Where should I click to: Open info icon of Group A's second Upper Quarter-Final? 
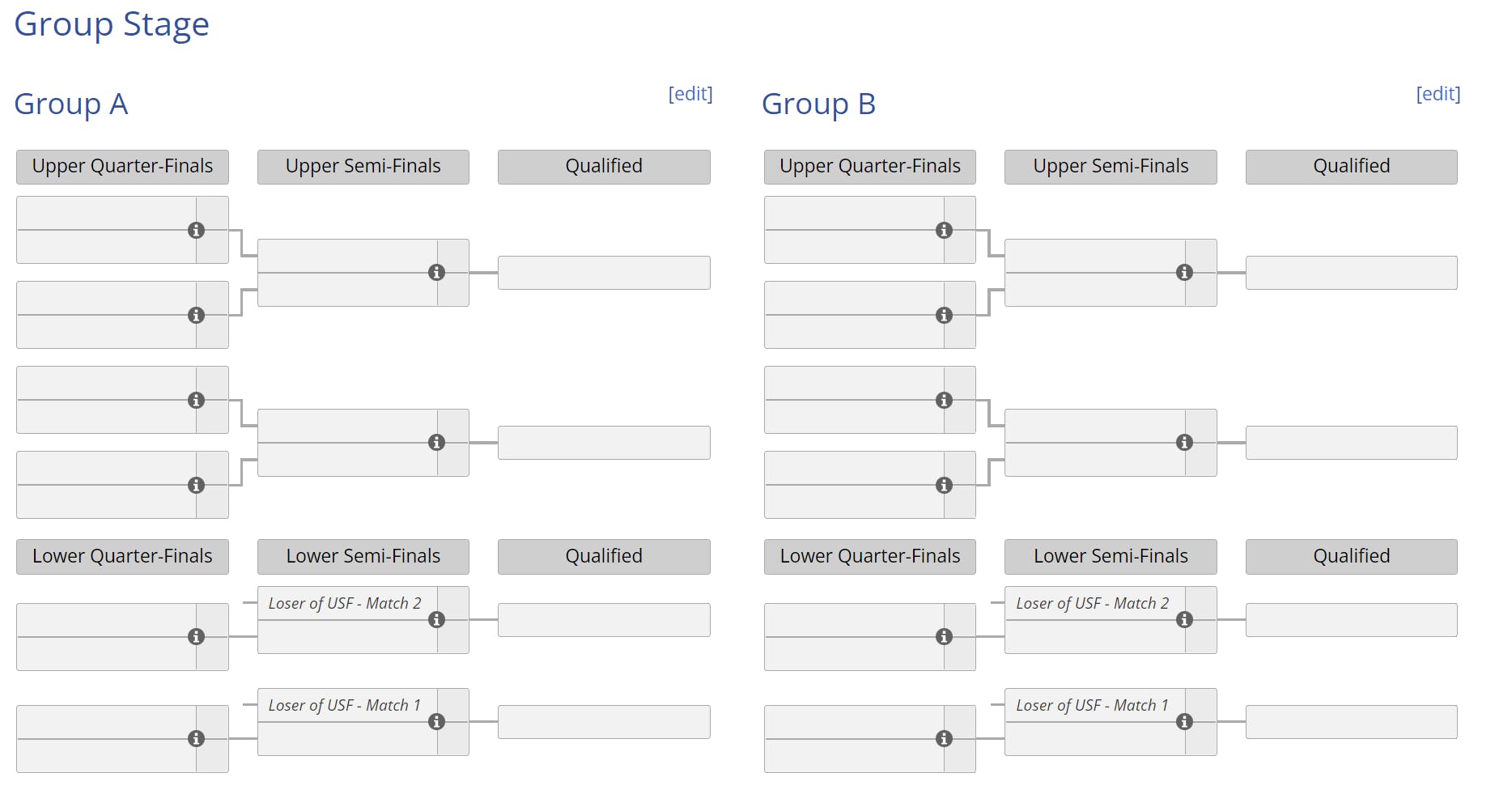tap(196, 315)
